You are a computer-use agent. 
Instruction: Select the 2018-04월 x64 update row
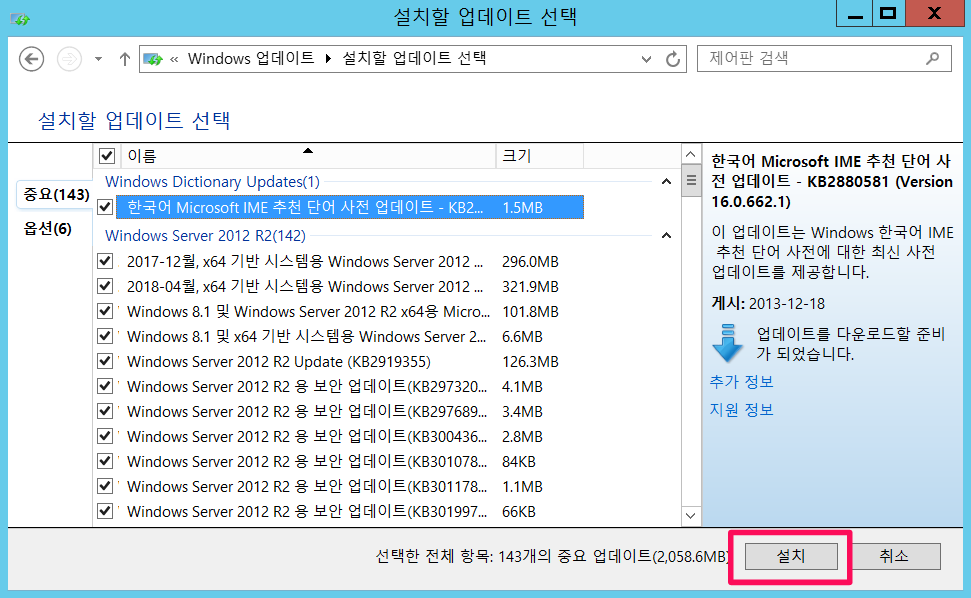click(x=350, y=287)
